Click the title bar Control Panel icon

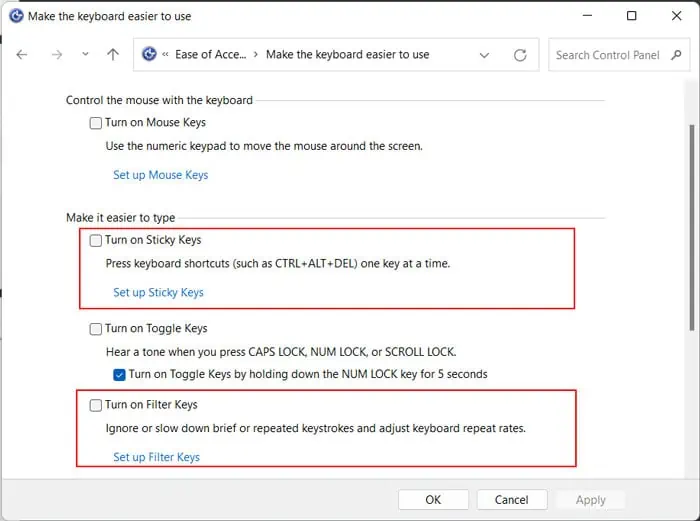[17, 16]
